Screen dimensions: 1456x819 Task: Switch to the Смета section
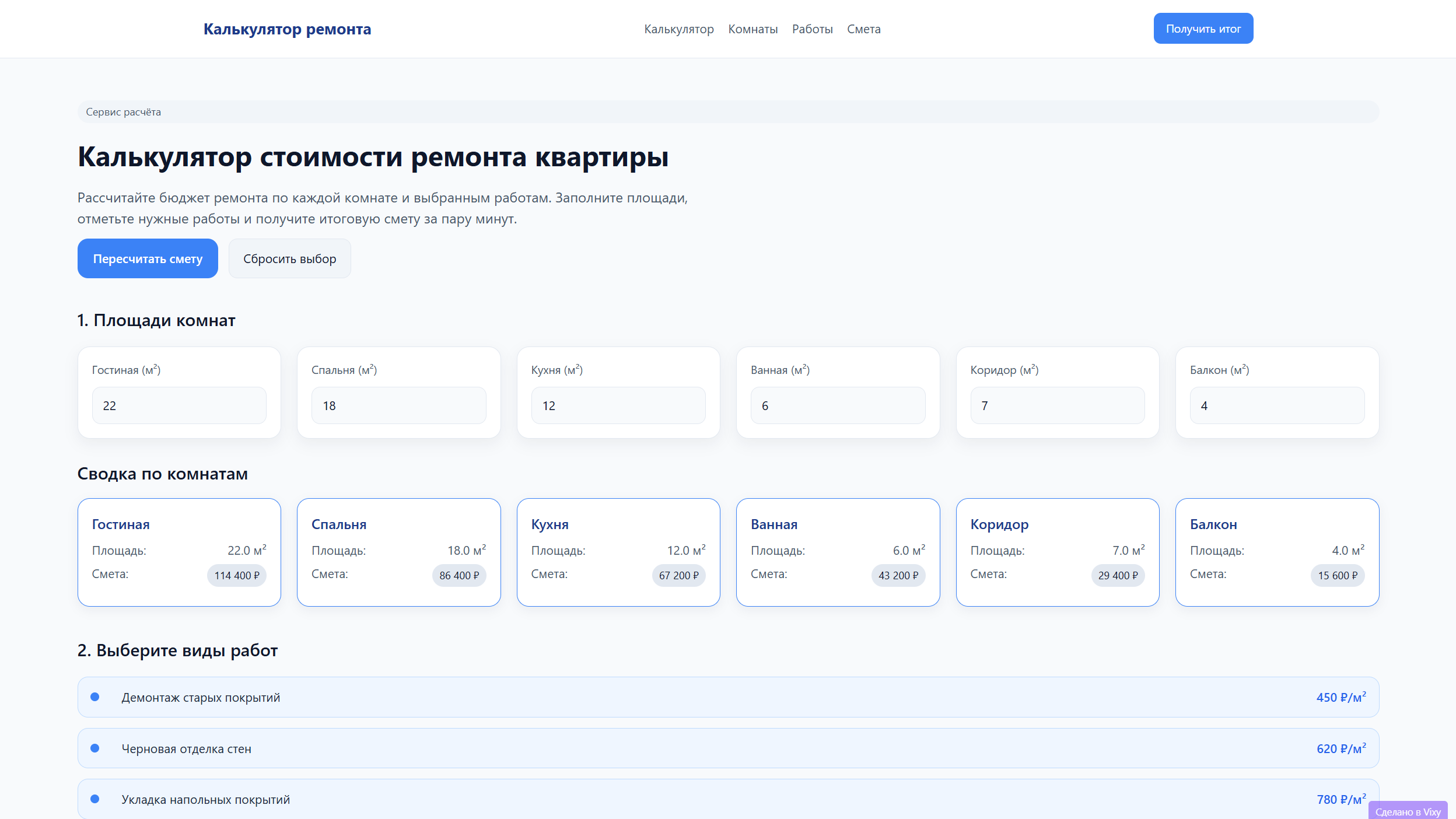click(864, 29)
